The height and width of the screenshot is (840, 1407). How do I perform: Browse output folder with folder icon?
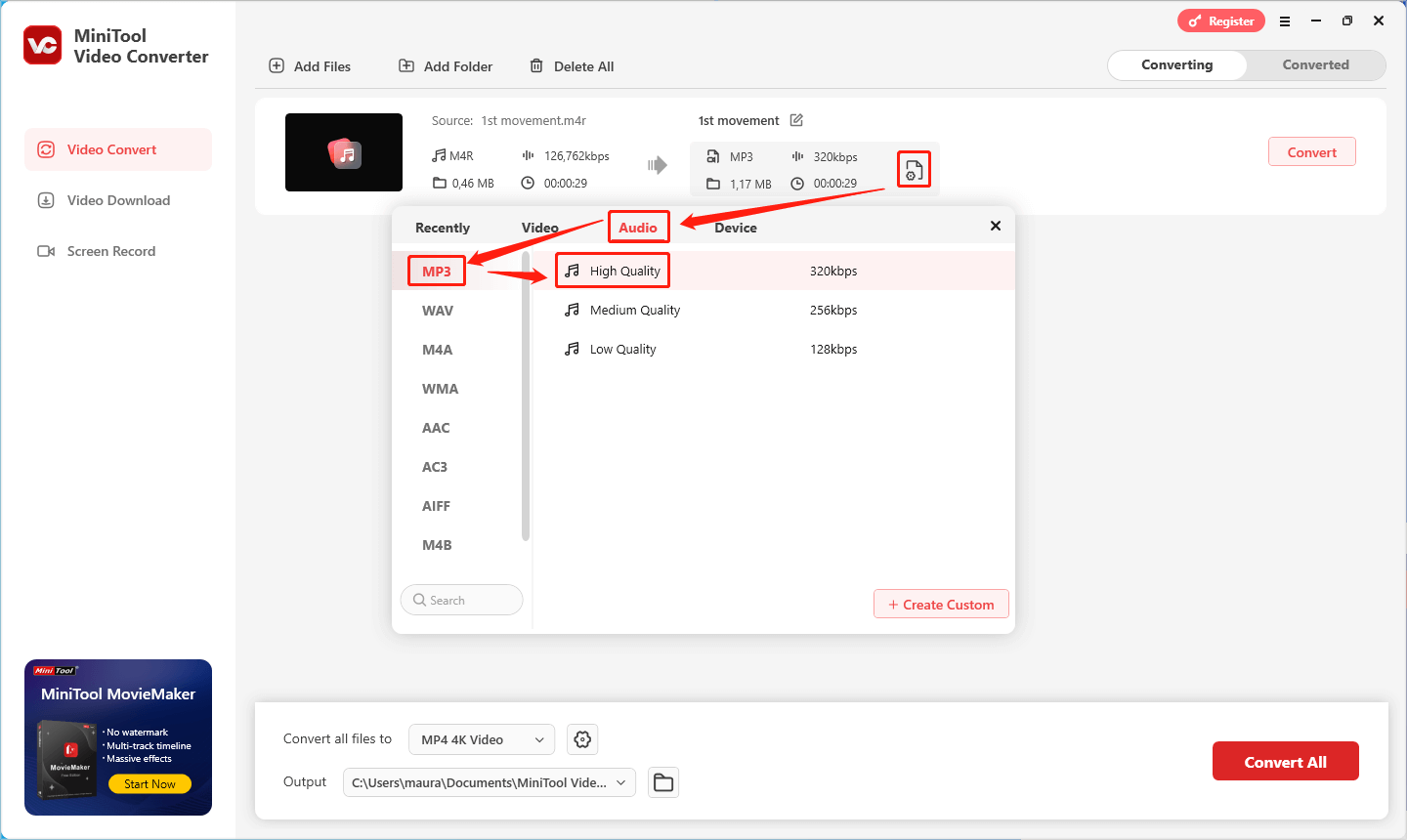663,782
